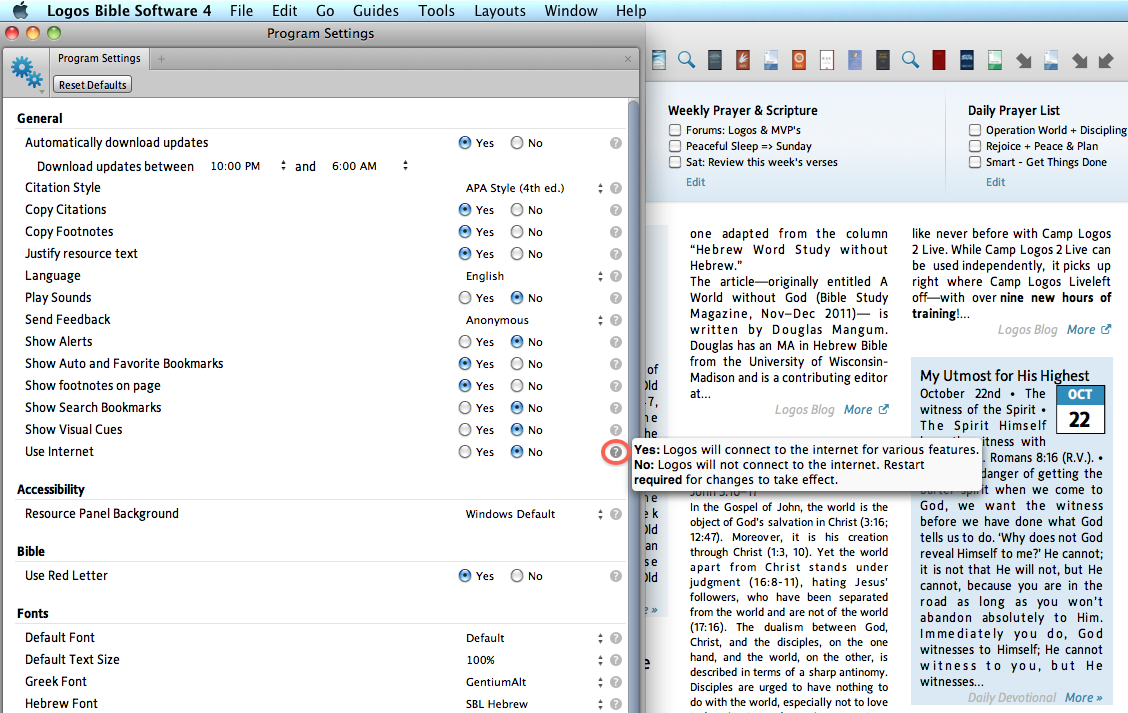Set Play Sounds to Yes

(x=465, y=298)
